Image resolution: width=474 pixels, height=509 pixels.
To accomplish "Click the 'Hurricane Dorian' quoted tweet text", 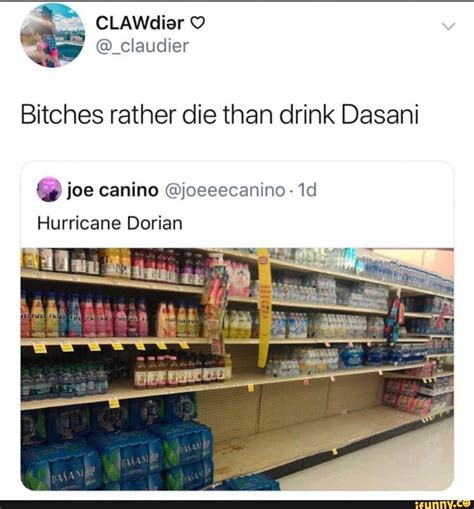I will [110, 223].
